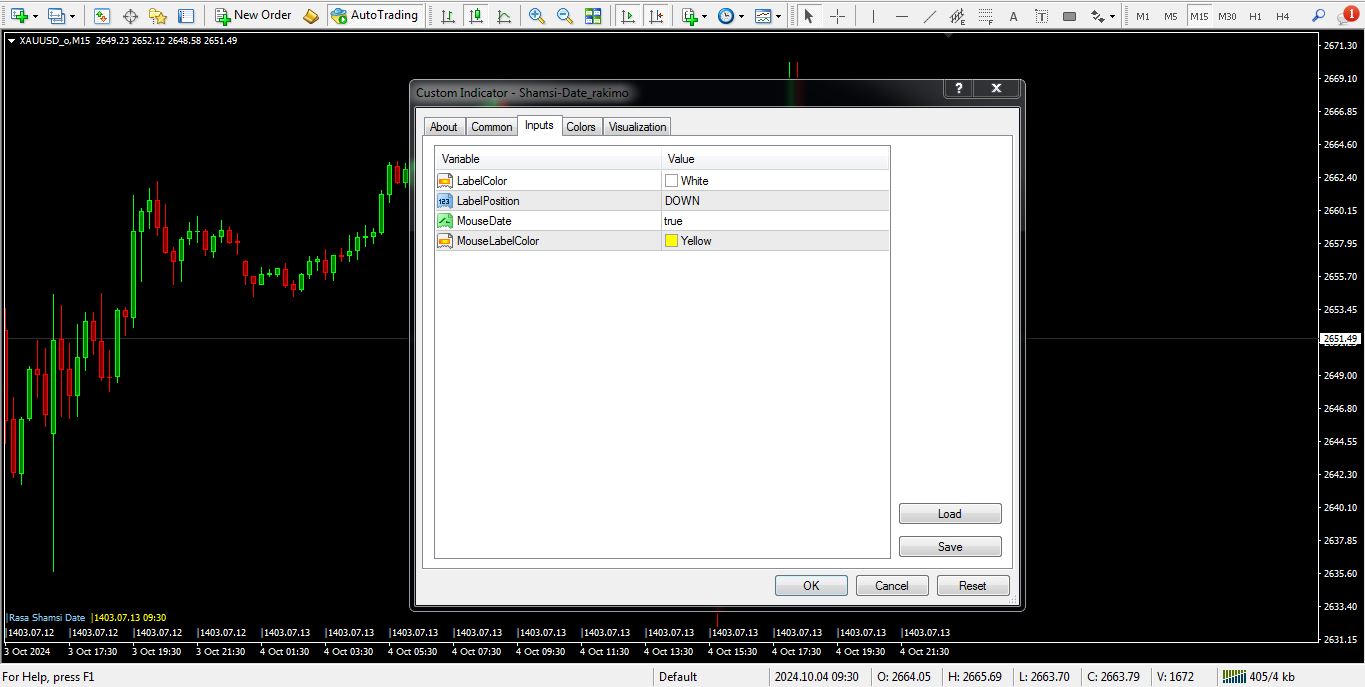Open the search magnifier in toolbar
This screenshot has height=687, width=1365.
coord(1318,16)
